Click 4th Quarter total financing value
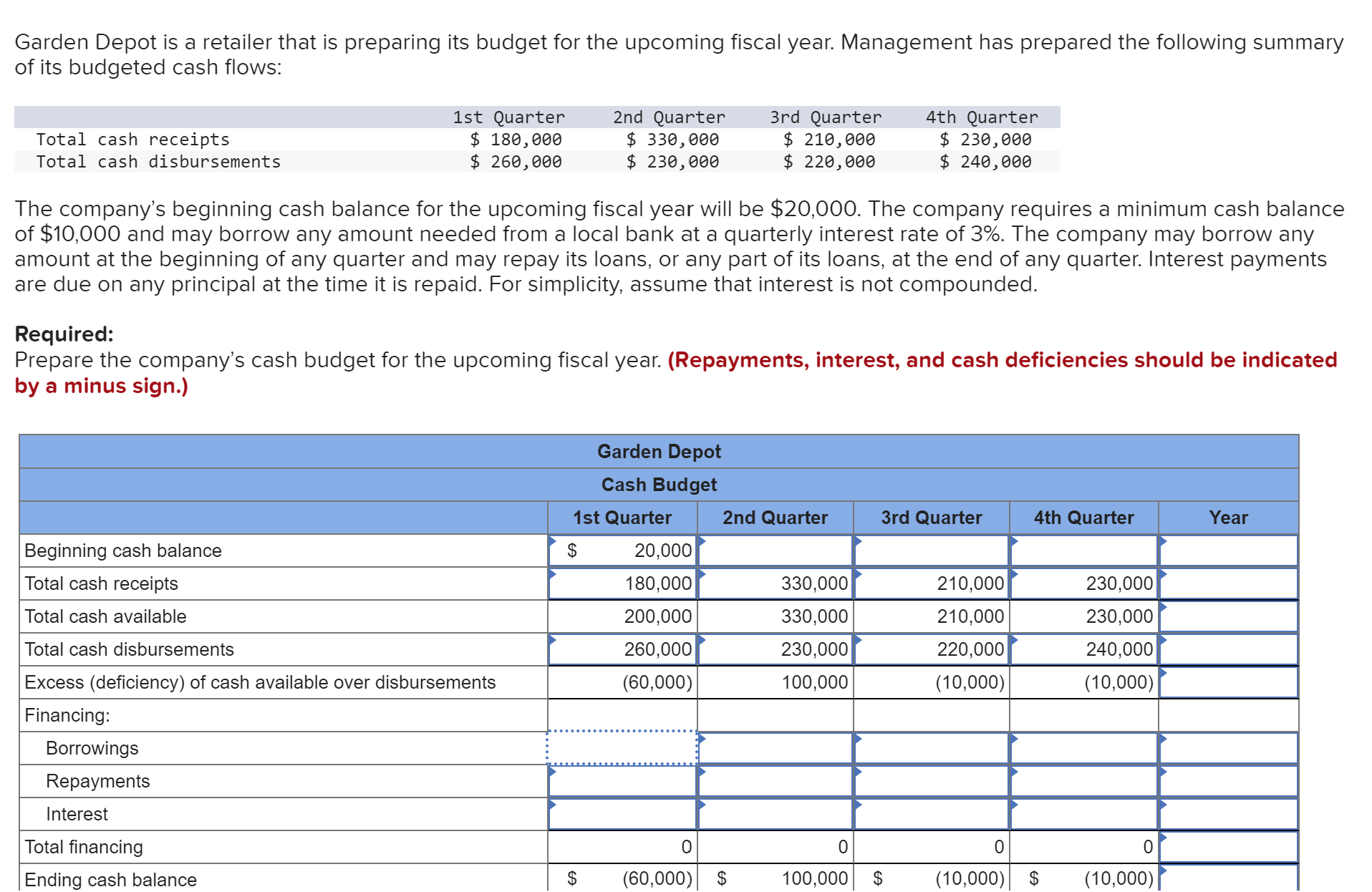 [x=1148, y=847]
